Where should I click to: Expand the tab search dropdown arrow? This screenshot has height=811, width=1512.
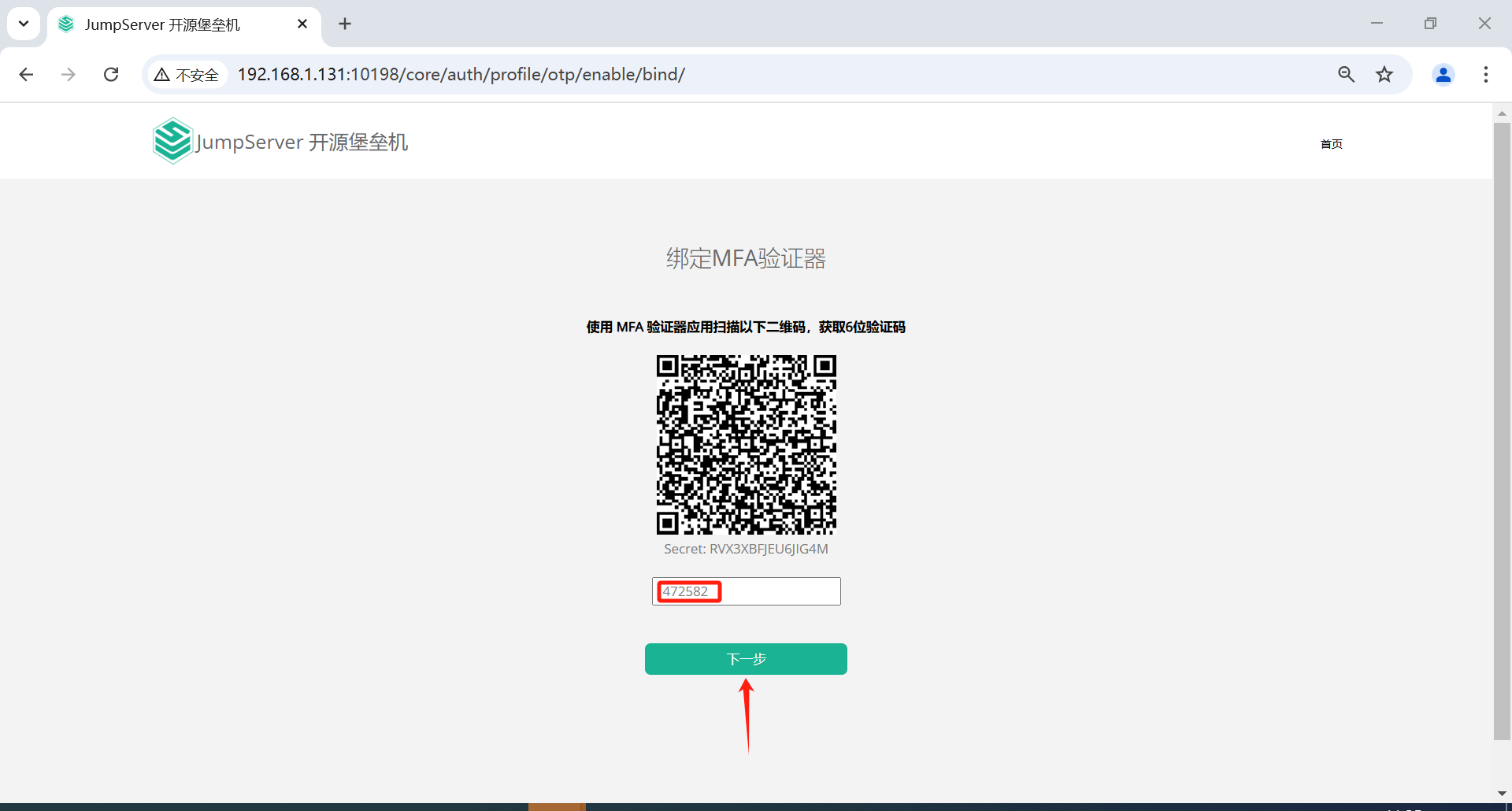24,24
